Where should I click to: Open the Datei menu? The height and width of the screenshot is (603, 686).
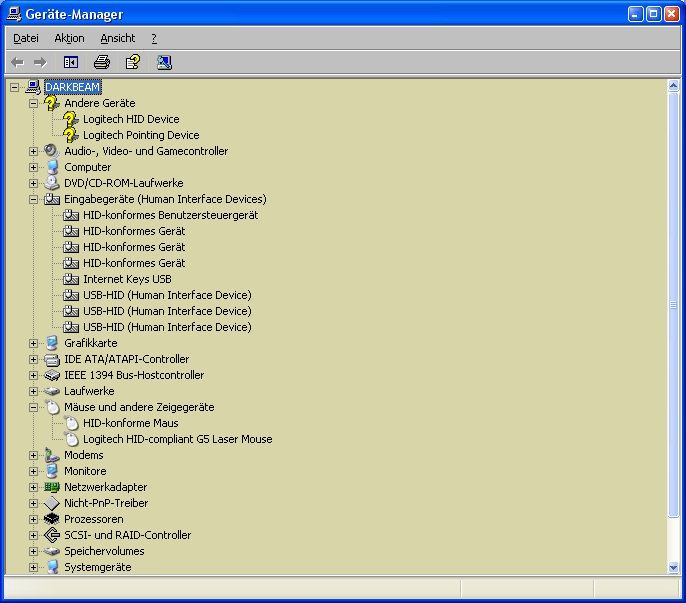pos(26,39)
